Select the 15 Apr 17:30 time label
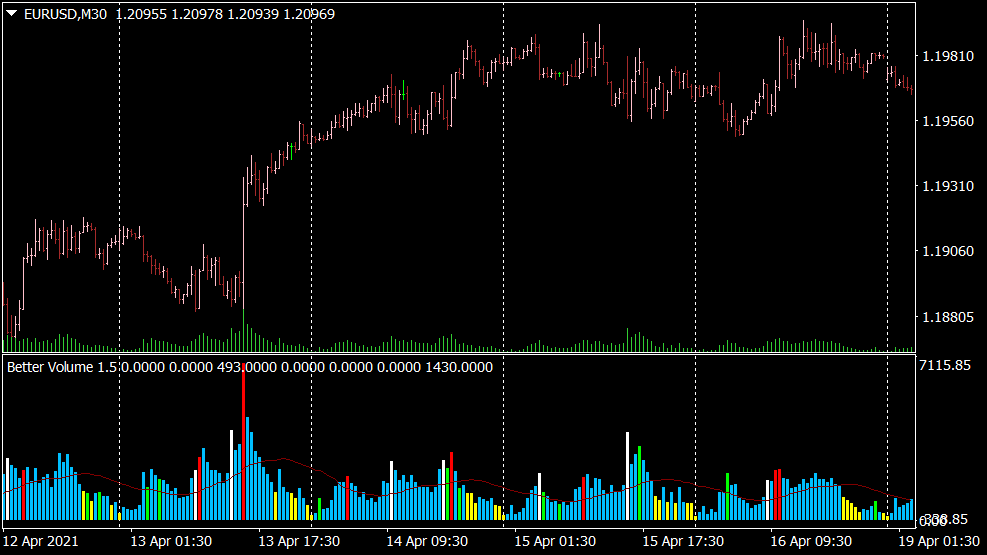987x555 pixels. coord(683,541)
